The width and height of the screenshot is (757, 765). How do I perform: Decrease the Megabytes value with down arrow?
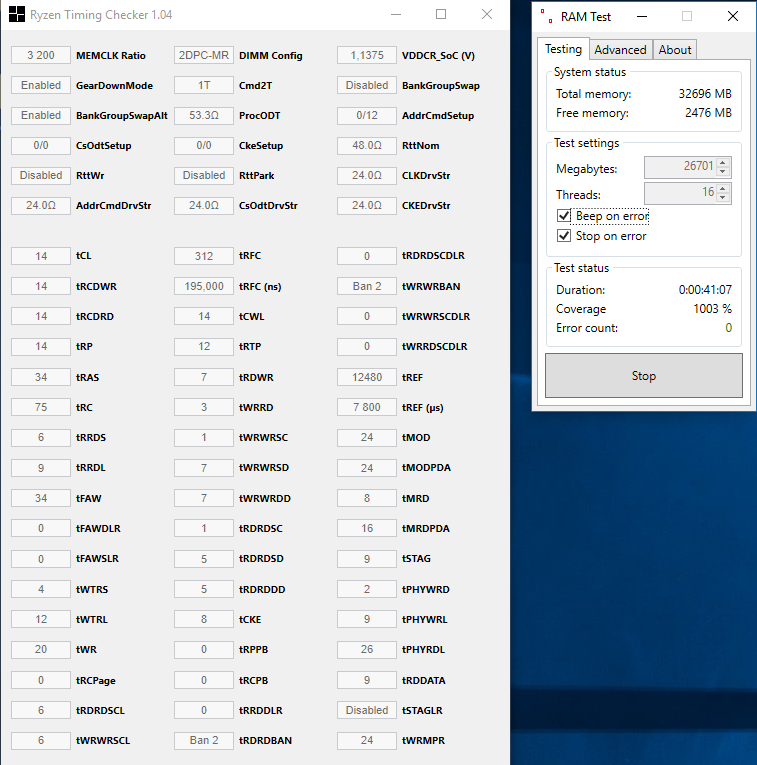[723, 172]
